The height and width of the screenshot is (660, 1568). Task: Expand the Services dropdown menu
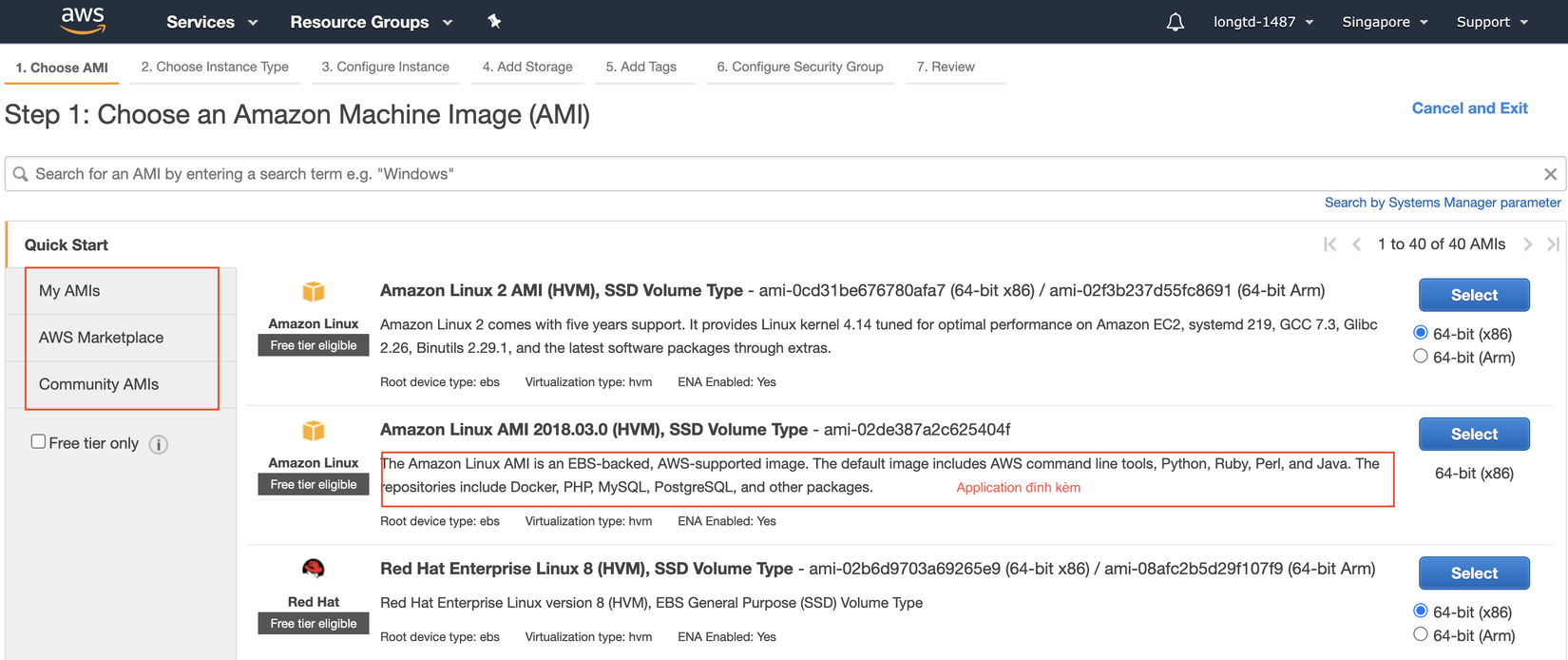point(212,22)
